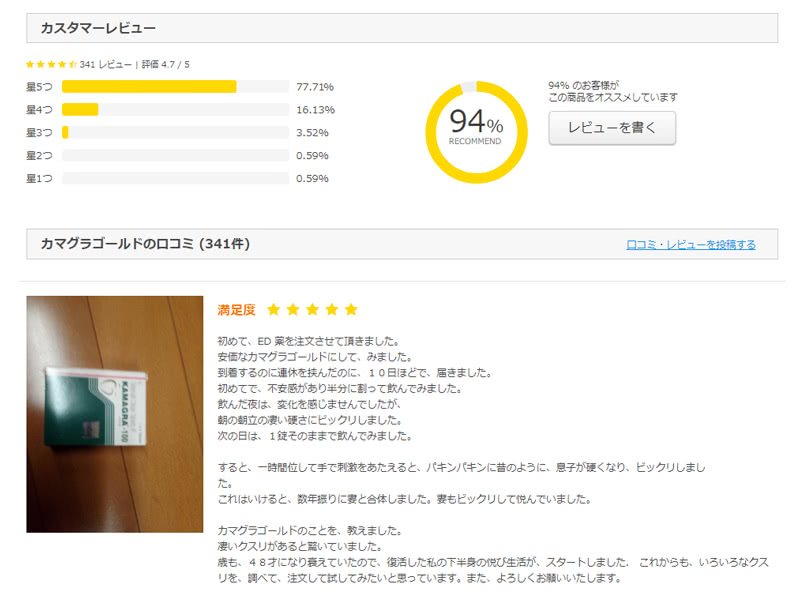The height and width of the screenshot is (605, 800).
Task: Click the レビューを書く button
Action: pyautogui.click(x=612, y=128)
